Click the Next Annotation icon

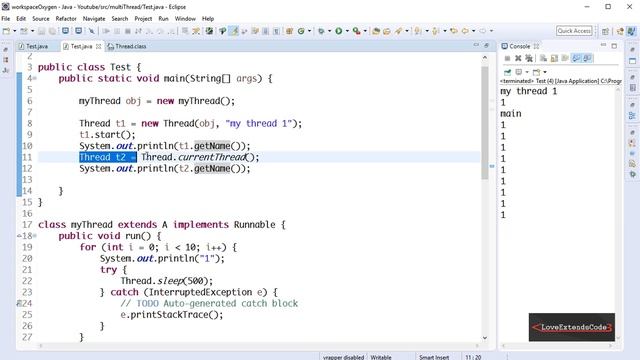point(417,31)
